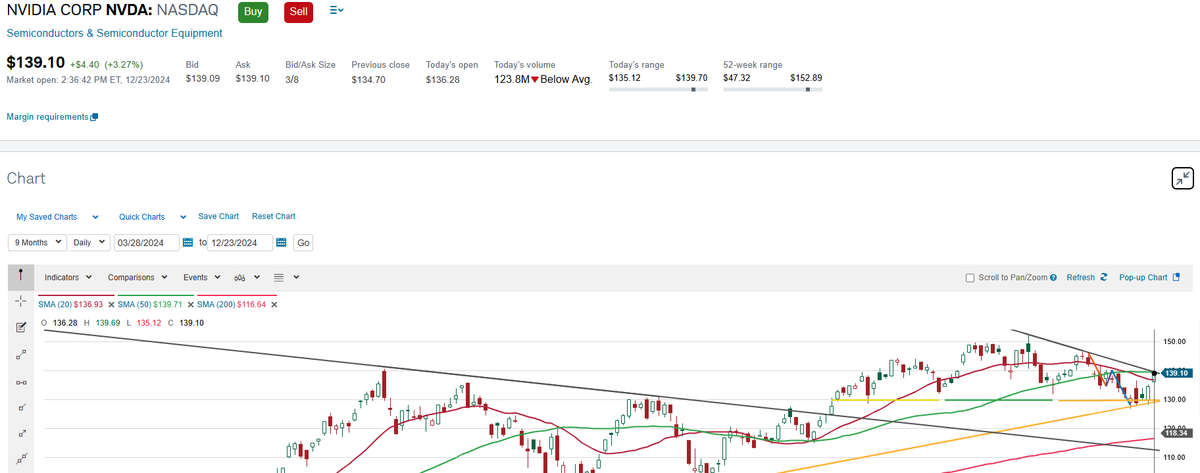Select the bottom-most drawing tool in sidebar
The height and width of the screenshot is (473, 1200).
tap(20, 460)
